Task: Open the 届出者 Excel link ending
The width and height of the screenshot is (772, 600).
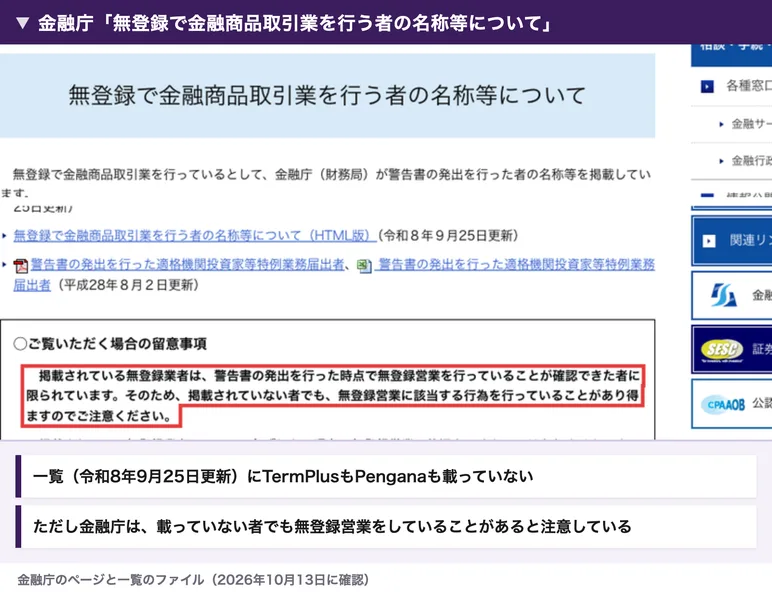Action: point(32,285)
